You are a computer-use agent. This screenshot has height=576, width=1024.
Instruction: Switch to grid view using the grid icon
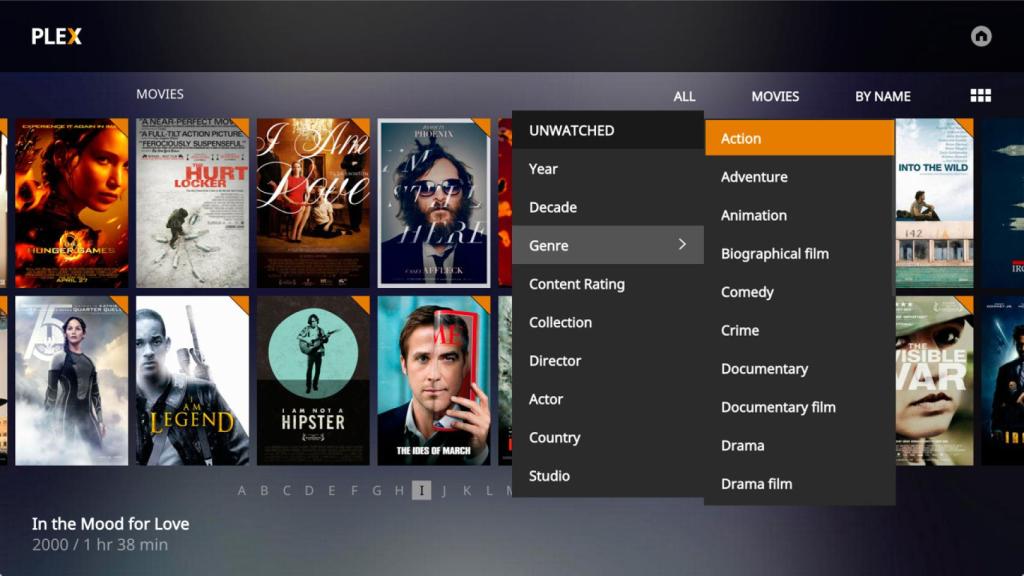click(981, 95)
